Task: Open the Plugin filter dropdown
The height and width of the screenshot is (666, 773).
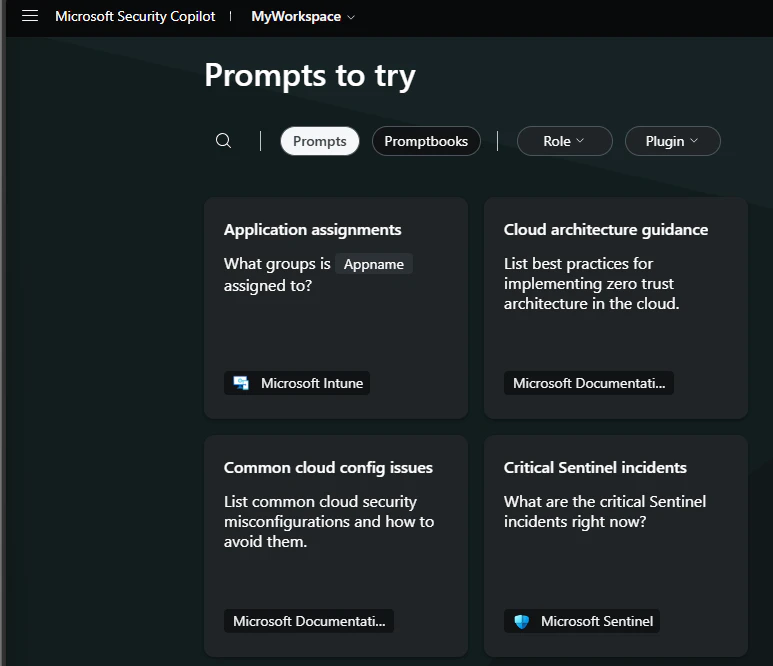Action: pyautogui.click(x=672, y=141)
